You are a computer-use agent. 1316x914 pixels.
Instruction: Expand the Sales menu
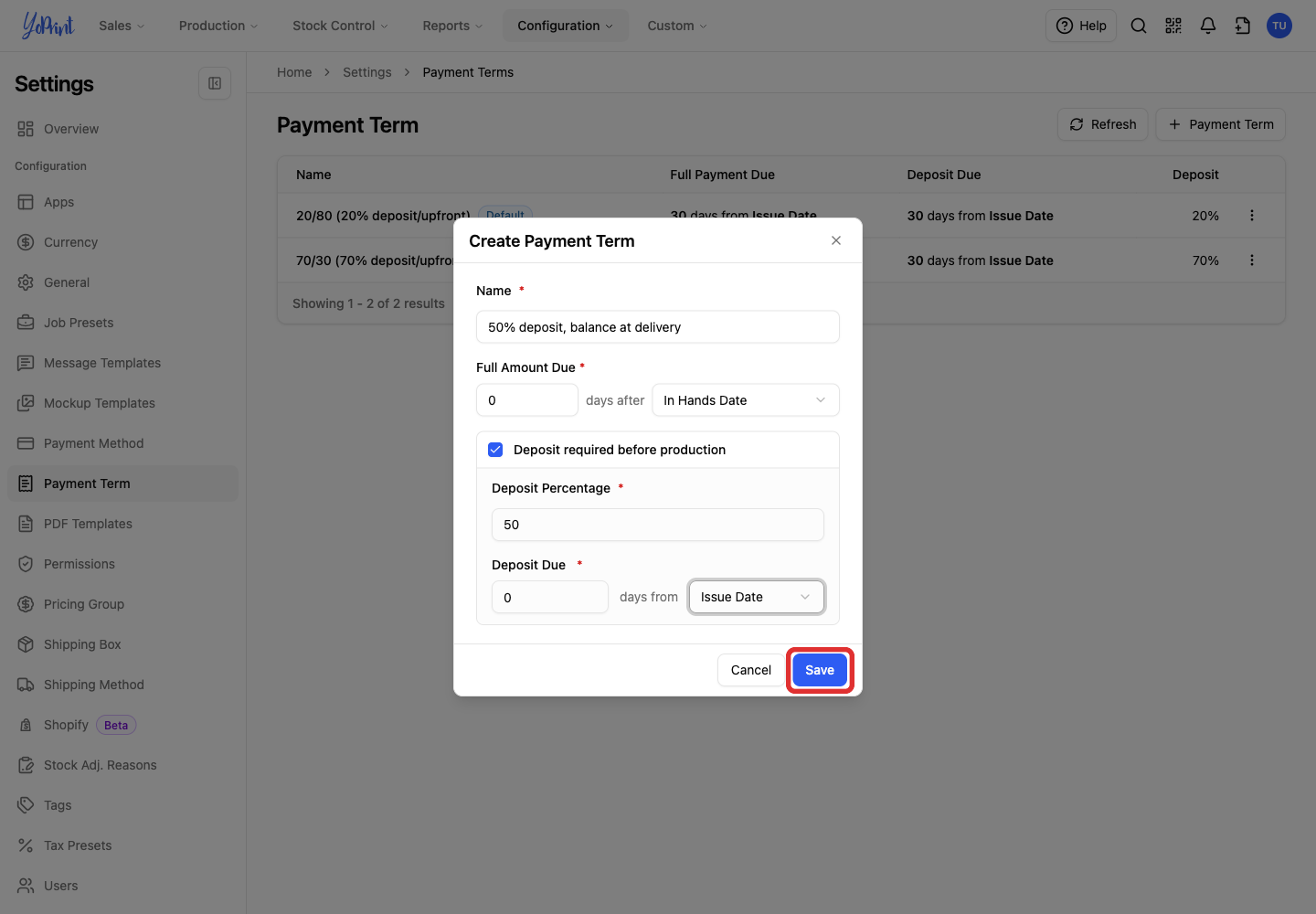pyautogui.click(x=122, y=26)
